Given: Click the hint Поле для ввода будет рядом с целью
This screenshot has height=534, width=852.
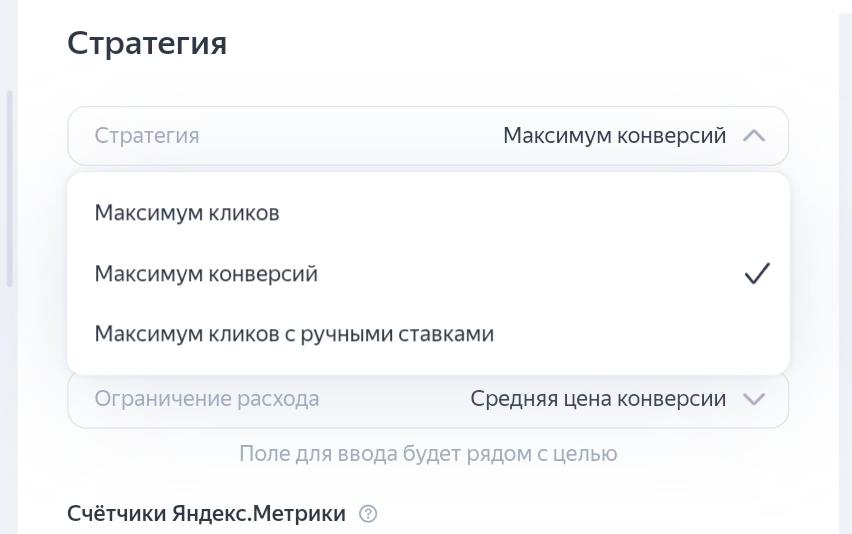Looking at the screenshot, I should tap(428, 454).
